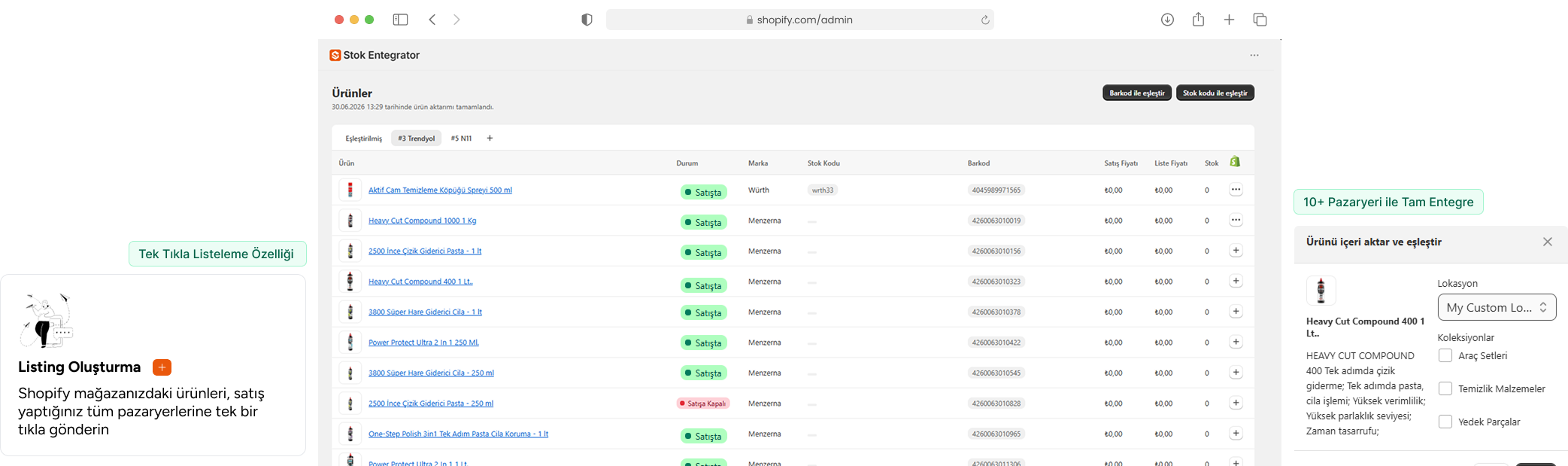Open the three-dot menu in app header
Viewport: 1568px width, 466px height.
[1254, 55]
